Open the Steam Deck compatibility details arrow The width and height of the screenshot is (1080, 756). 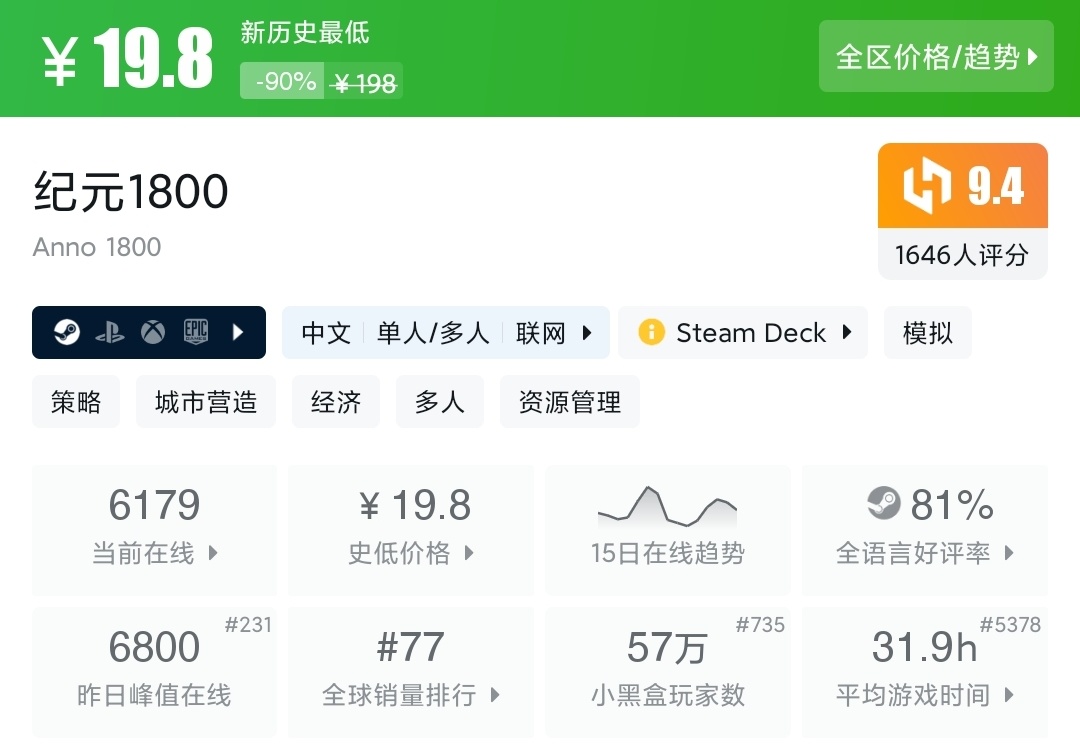point(846,332)
